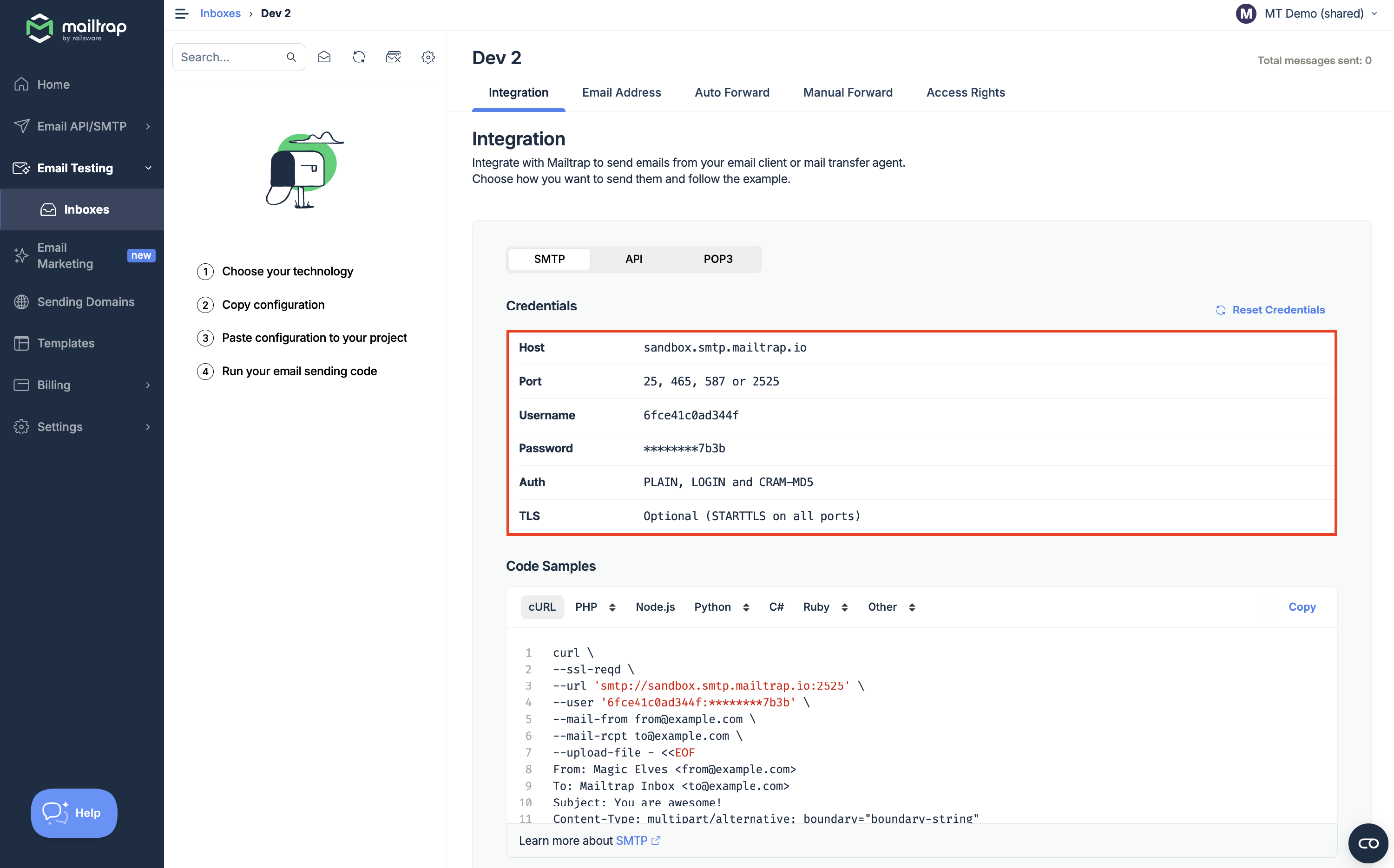
Task: Select the API integration option
Action: (633, 259)
